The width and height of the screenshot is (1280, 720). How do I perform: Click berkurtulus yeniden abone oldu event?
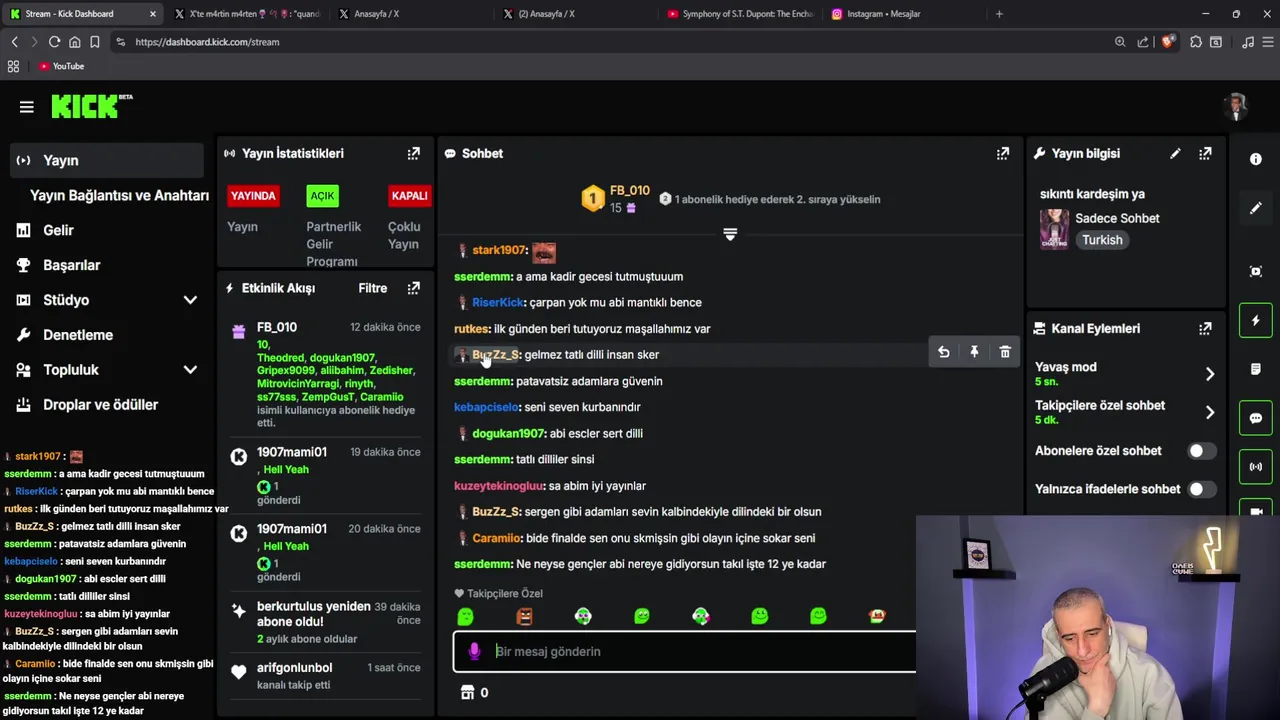pos(324,622)
